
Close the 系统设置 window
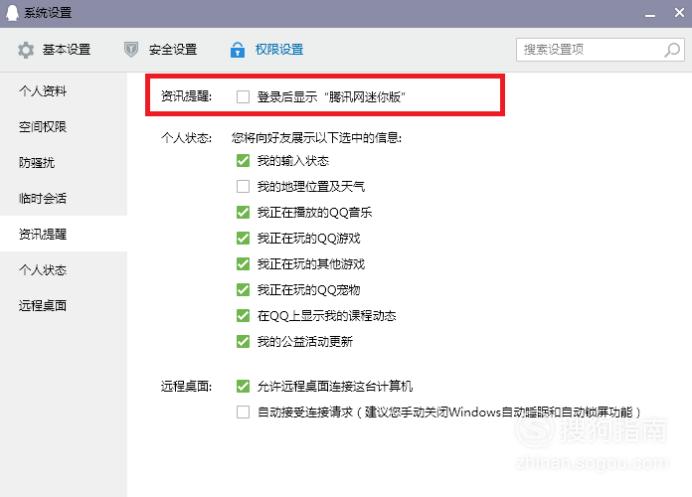679,12
